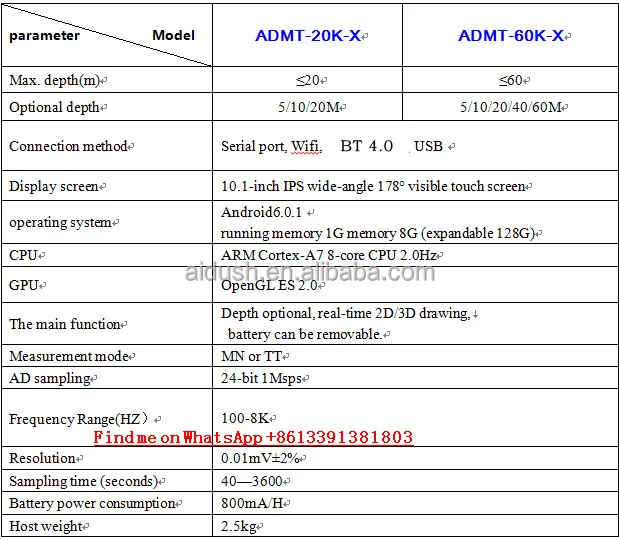The width and height of the screenshot is (619, 540).
Task: Click the 'Optional depth' row label
Action: (x=54, y=107)
